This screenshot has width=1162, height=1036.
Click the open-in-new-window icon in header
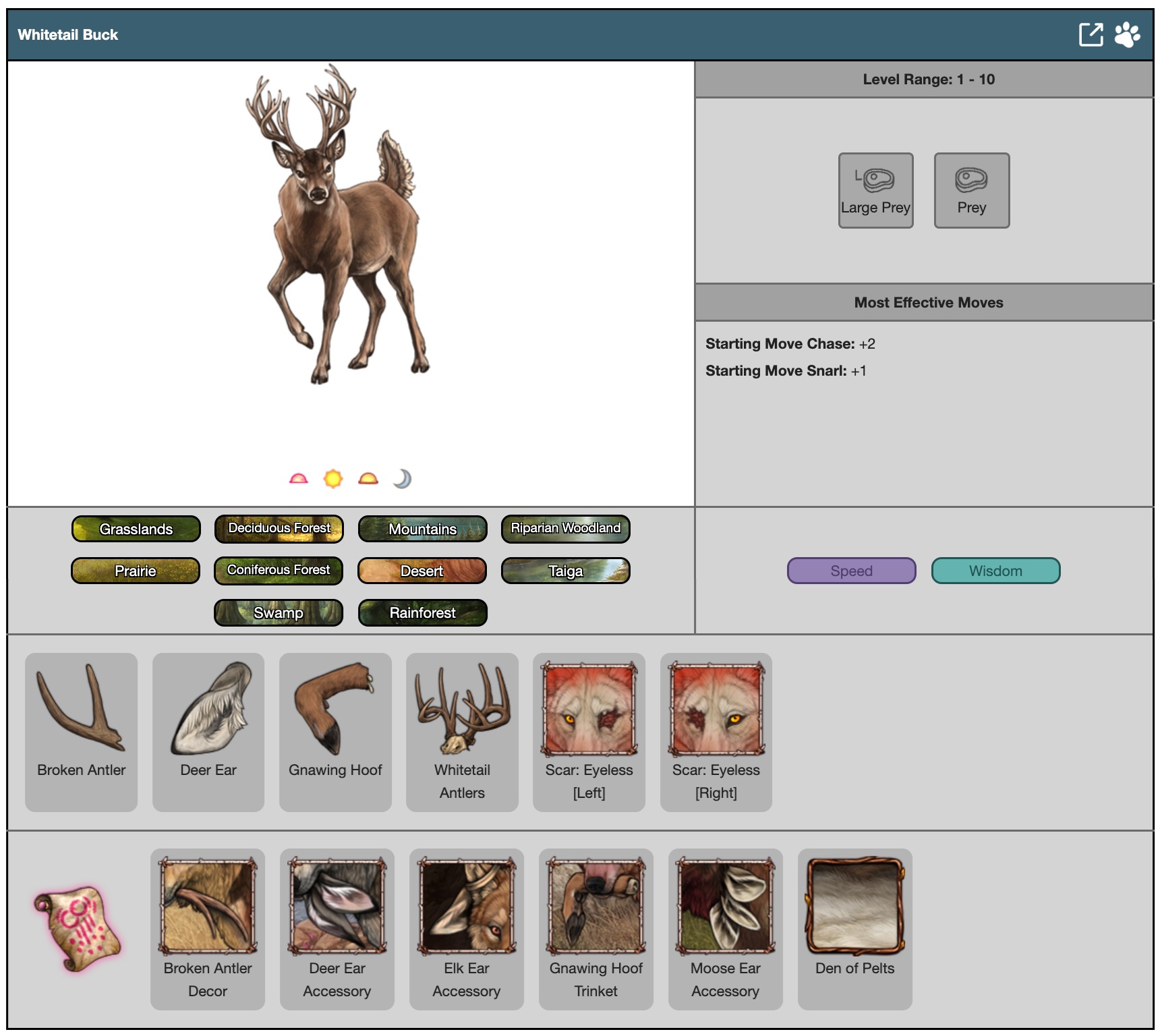coord(1091,34)
